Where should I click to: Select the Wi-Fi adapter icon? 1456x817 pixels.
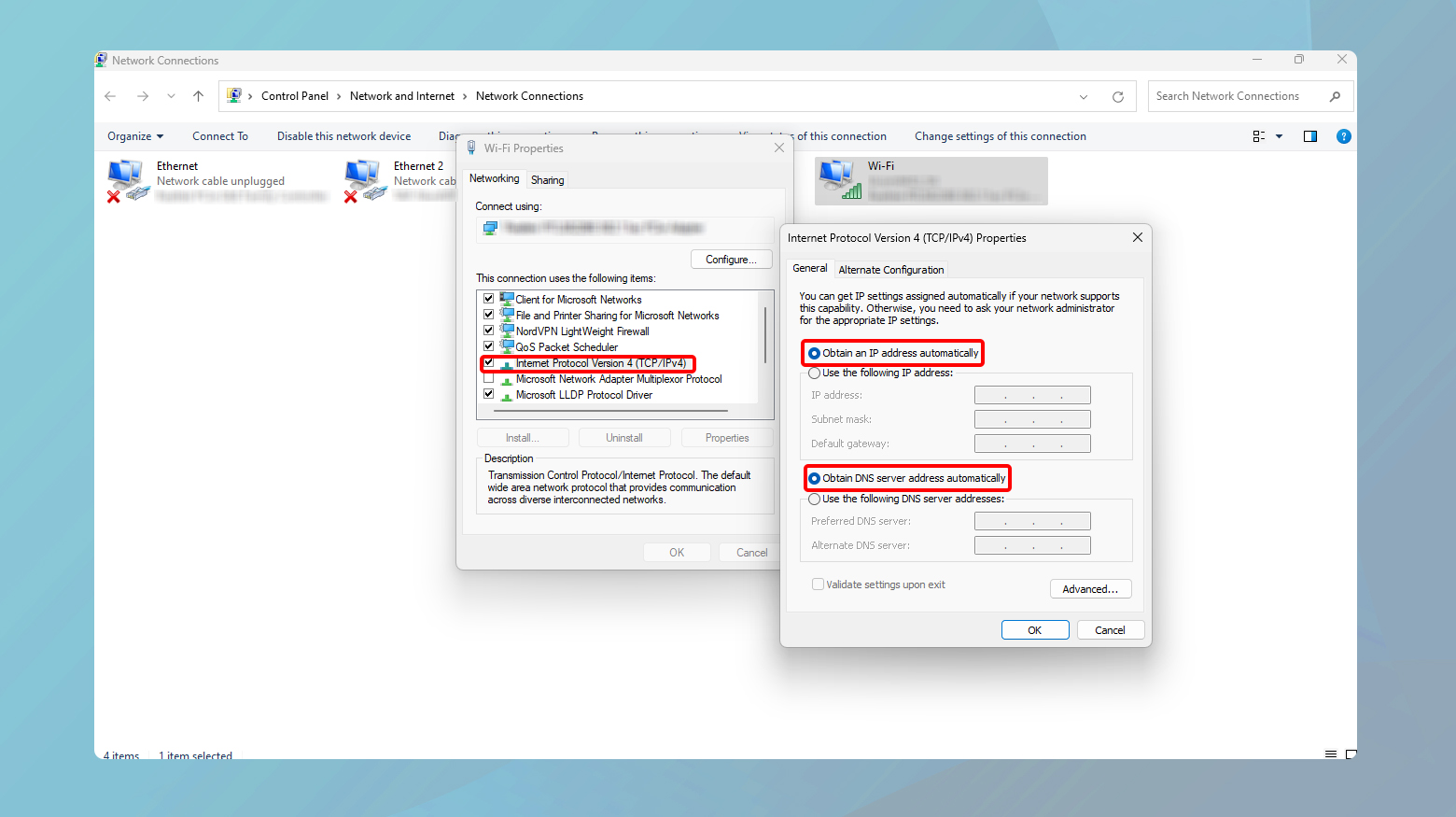837,179
